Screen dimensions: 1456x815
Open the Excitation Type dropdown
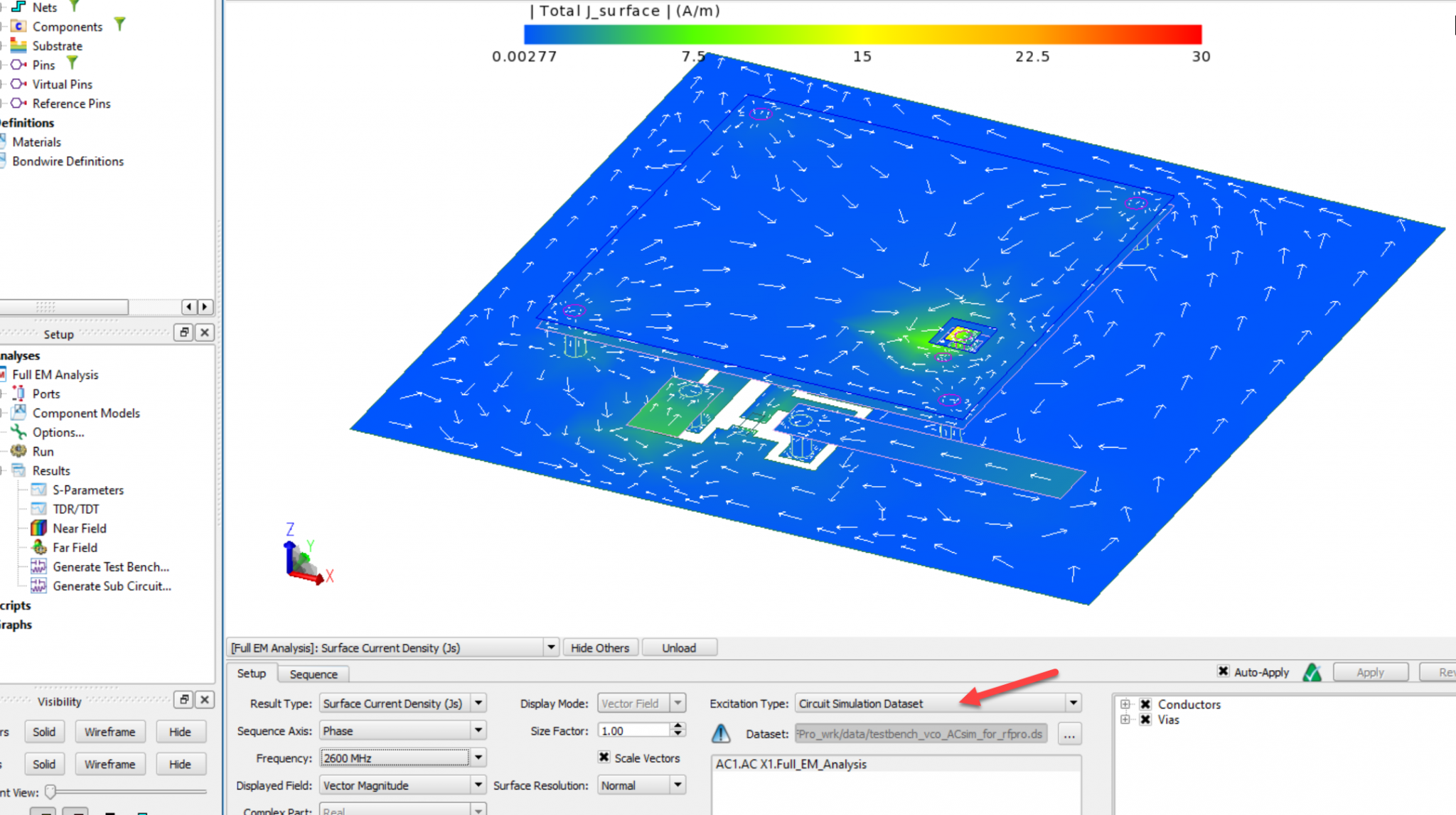pyautogui.click(x=1072, y=703)
